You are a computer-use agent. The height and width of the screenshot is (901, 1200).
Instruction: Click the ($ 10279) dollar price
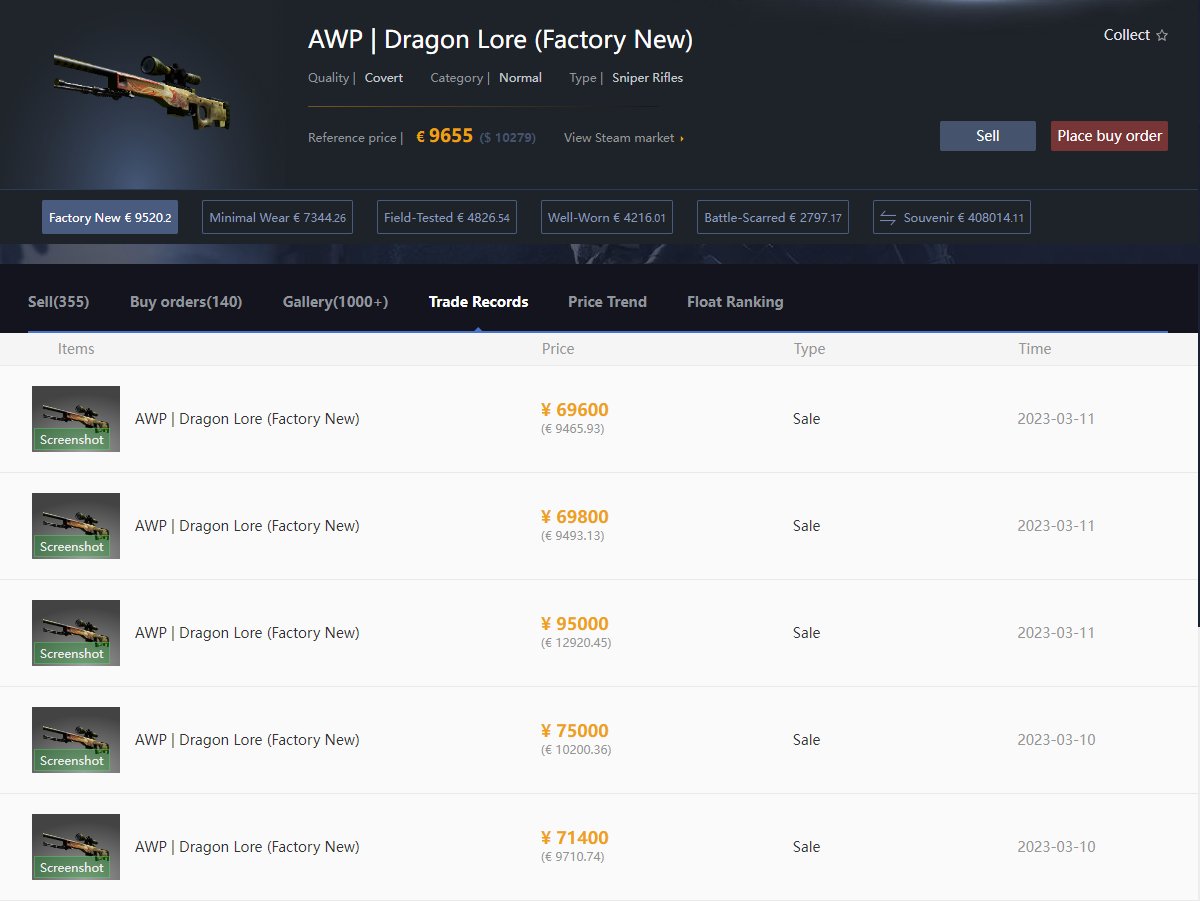coord(507,138)
